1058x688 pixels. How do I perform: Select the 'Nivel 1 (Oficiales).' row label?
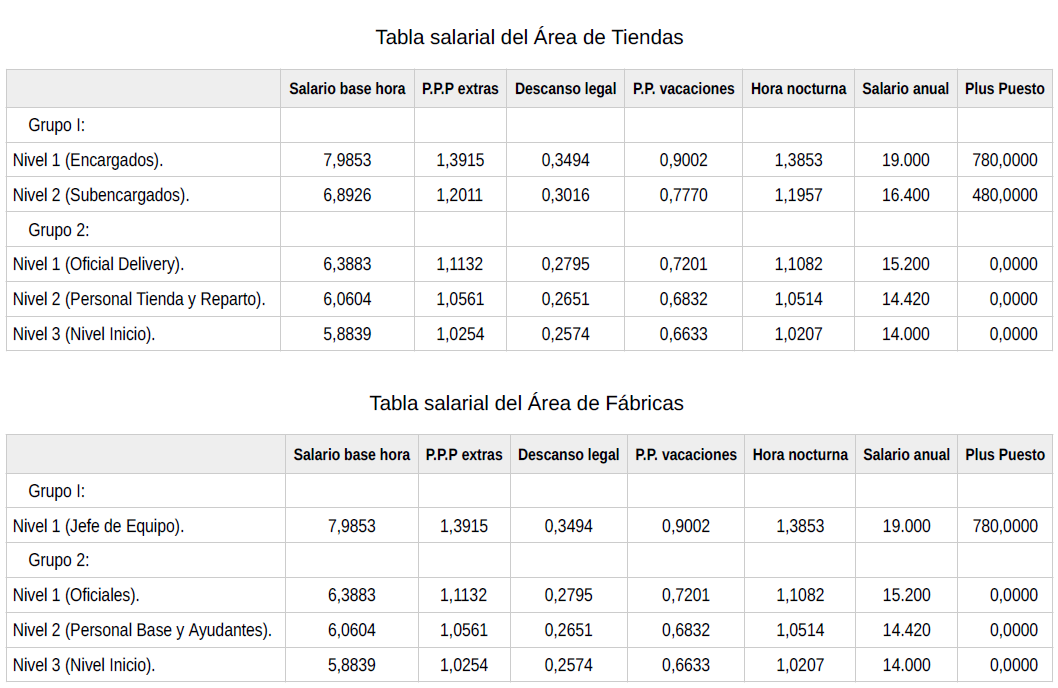(x=76, y=595)
